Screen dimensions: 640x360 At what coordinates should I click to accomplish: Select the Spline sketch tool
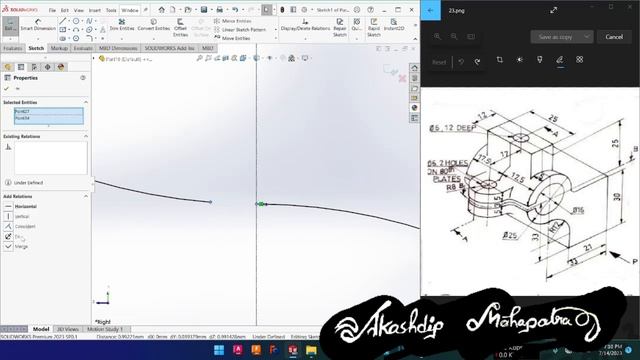tap(89, 21)
